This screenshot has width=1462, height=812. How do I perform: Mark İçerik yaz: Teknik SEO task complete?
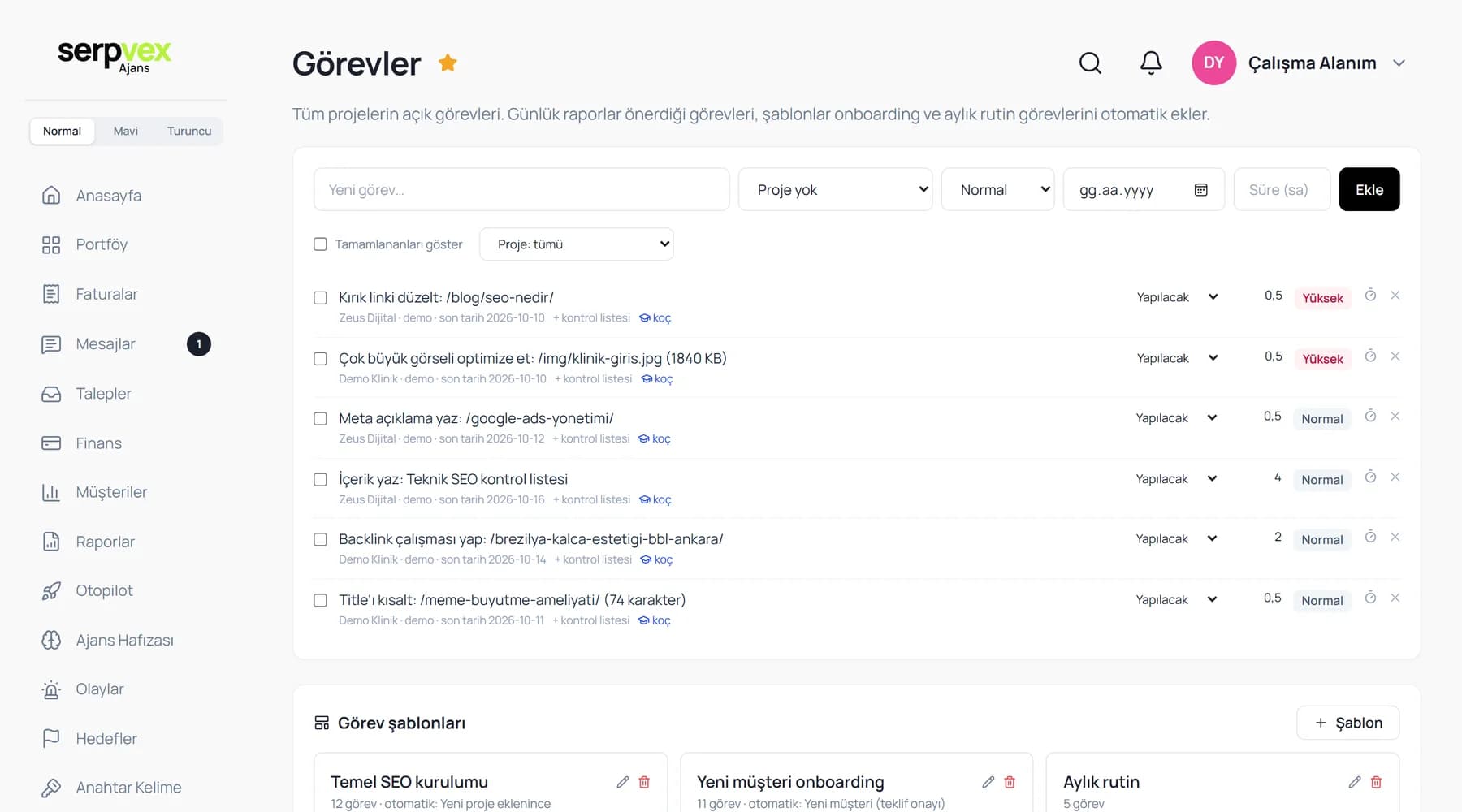pyautogui.click(x=321, y=480)
